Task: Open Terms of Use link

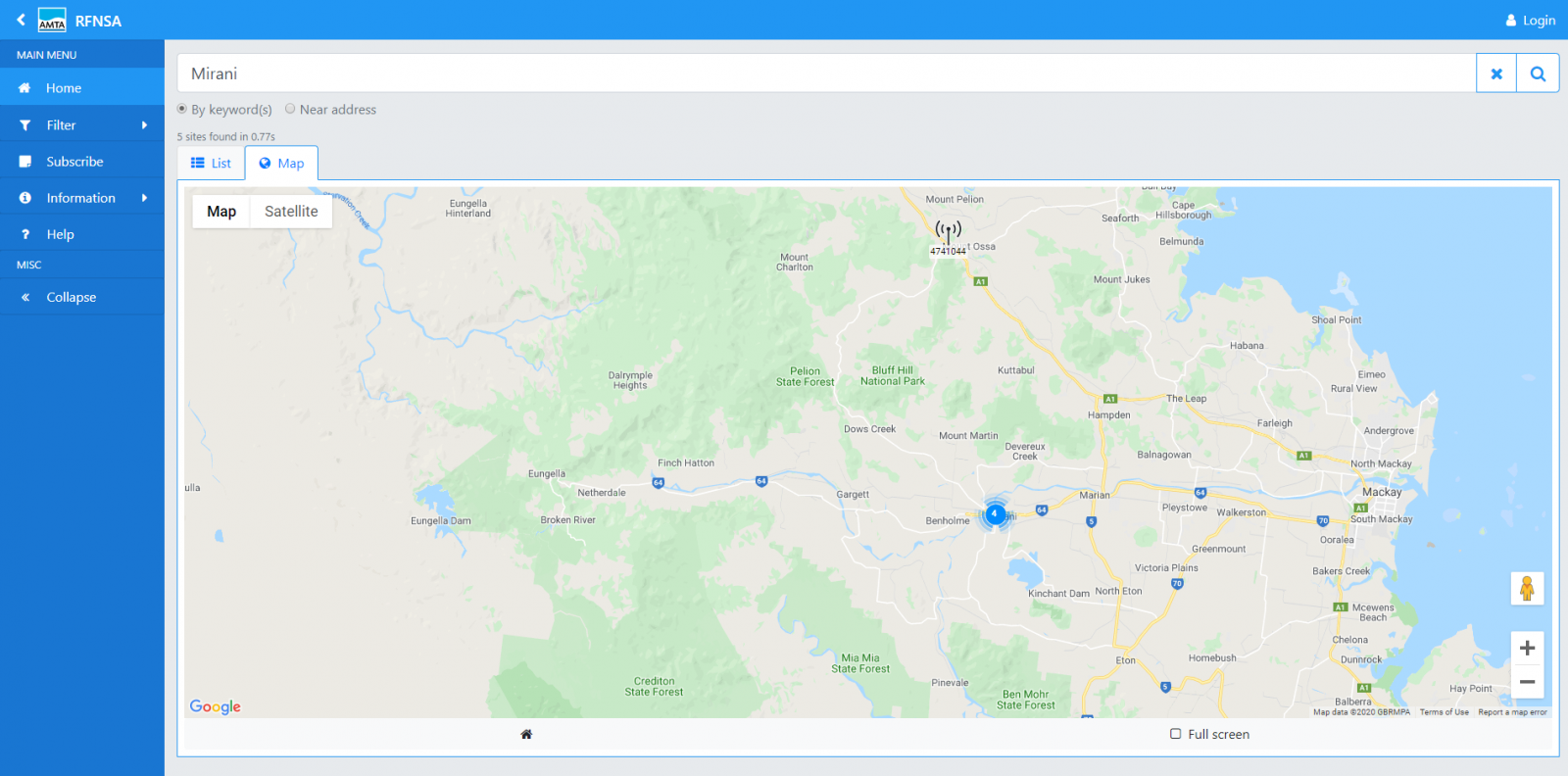Action: 1444,712
